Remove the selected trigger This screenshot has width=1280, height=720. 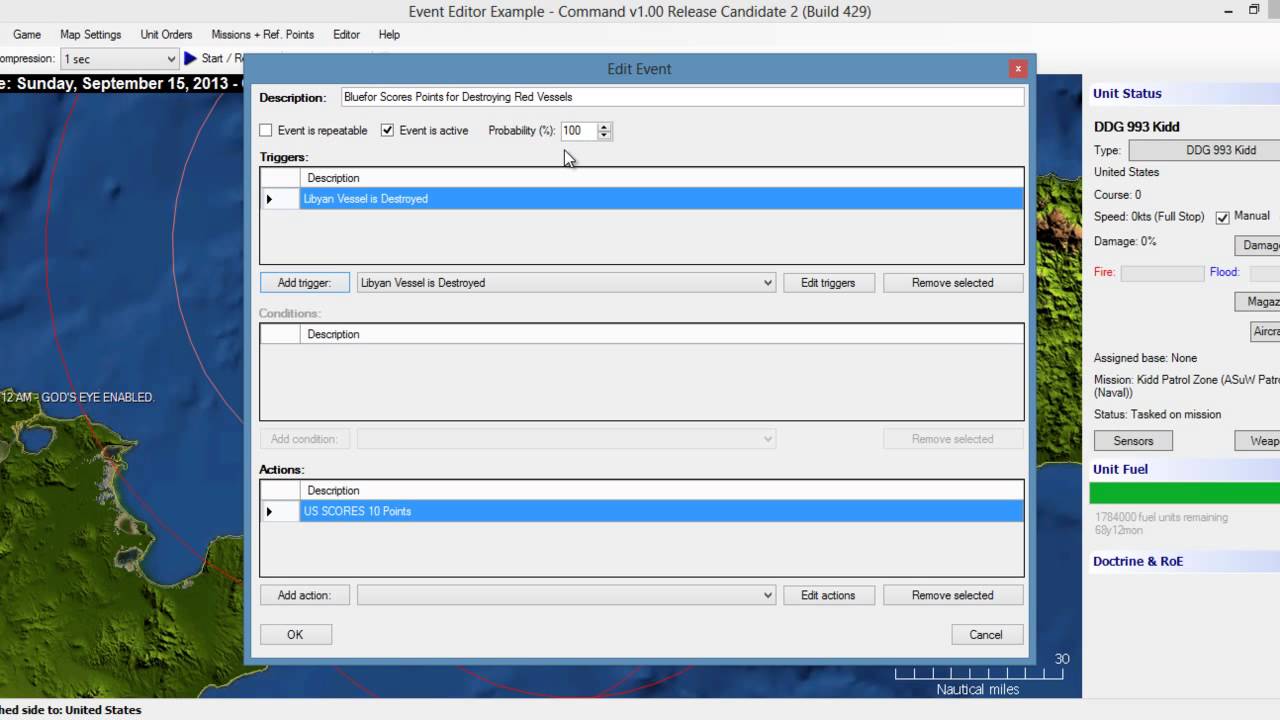pyautogui.click(x=952, y=283)
